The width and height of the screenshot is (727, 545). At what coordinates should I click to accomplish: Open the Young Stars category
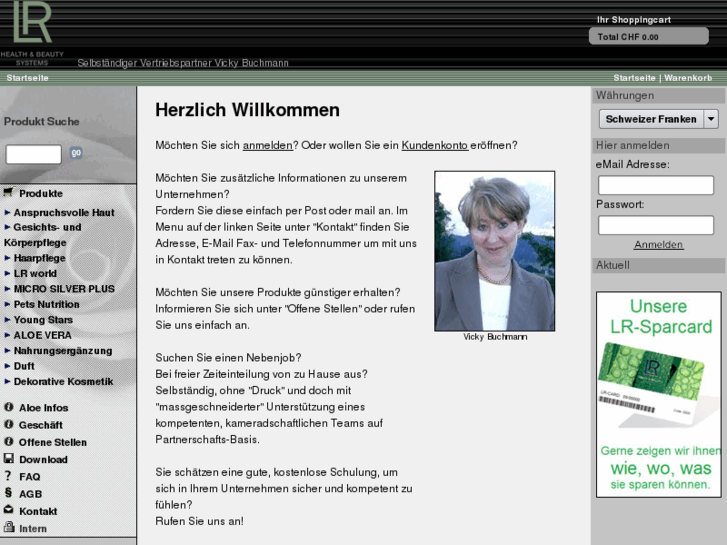pyautogui.click(x=43, y=320)
